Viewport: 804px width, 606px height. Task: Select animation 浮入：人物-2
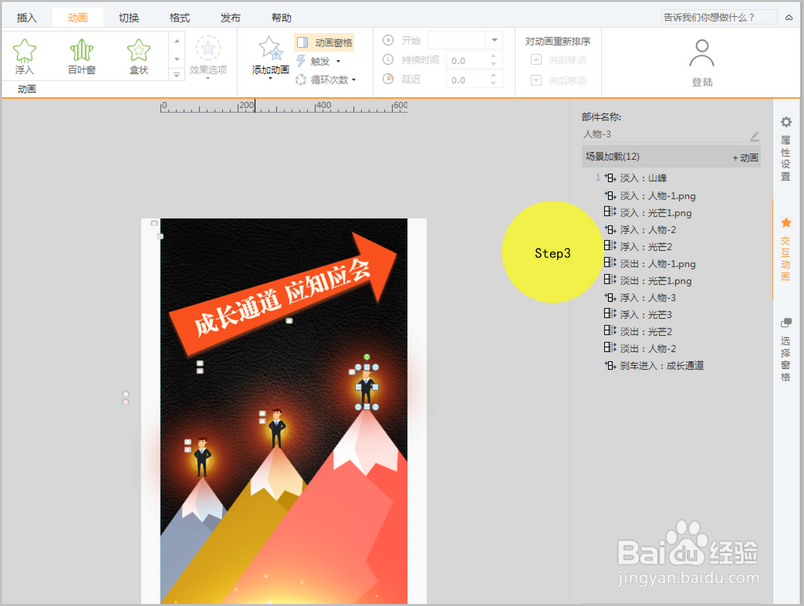click(x=648, y=230)
